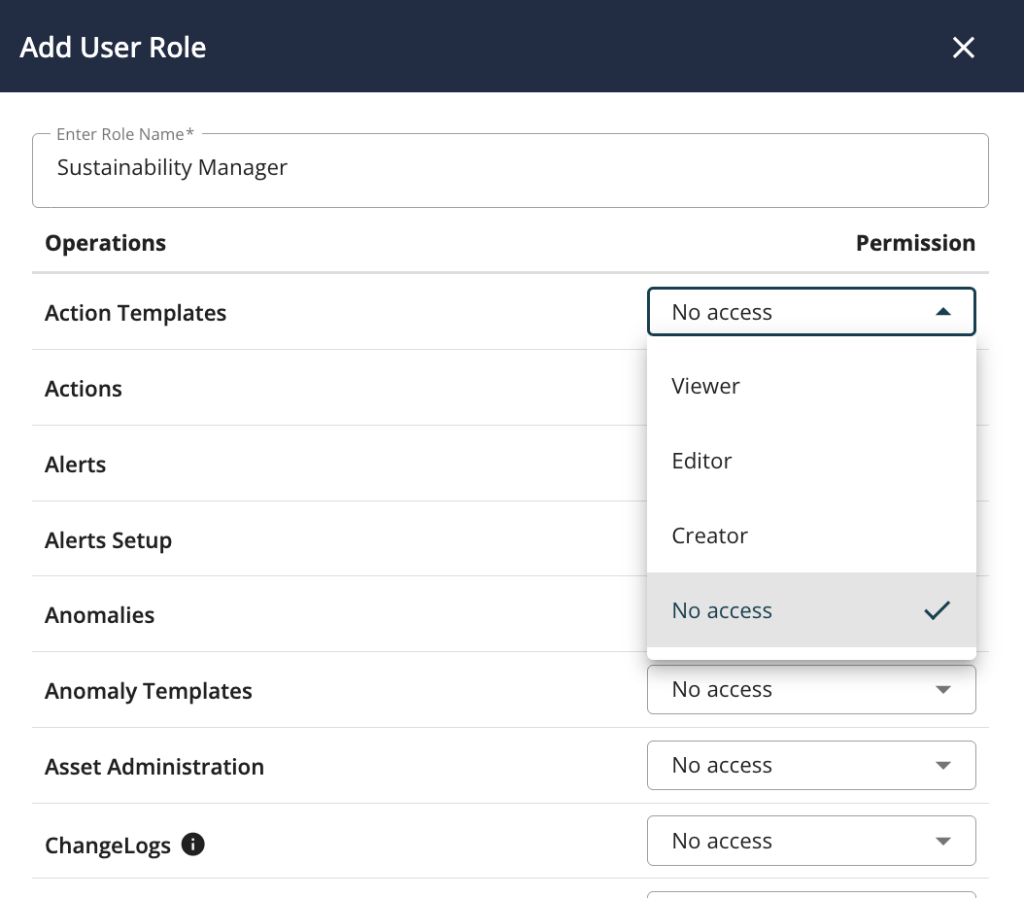The image size is (1024, 898).
Task: Click the Alerts operation label
Action: pos(75,465)
